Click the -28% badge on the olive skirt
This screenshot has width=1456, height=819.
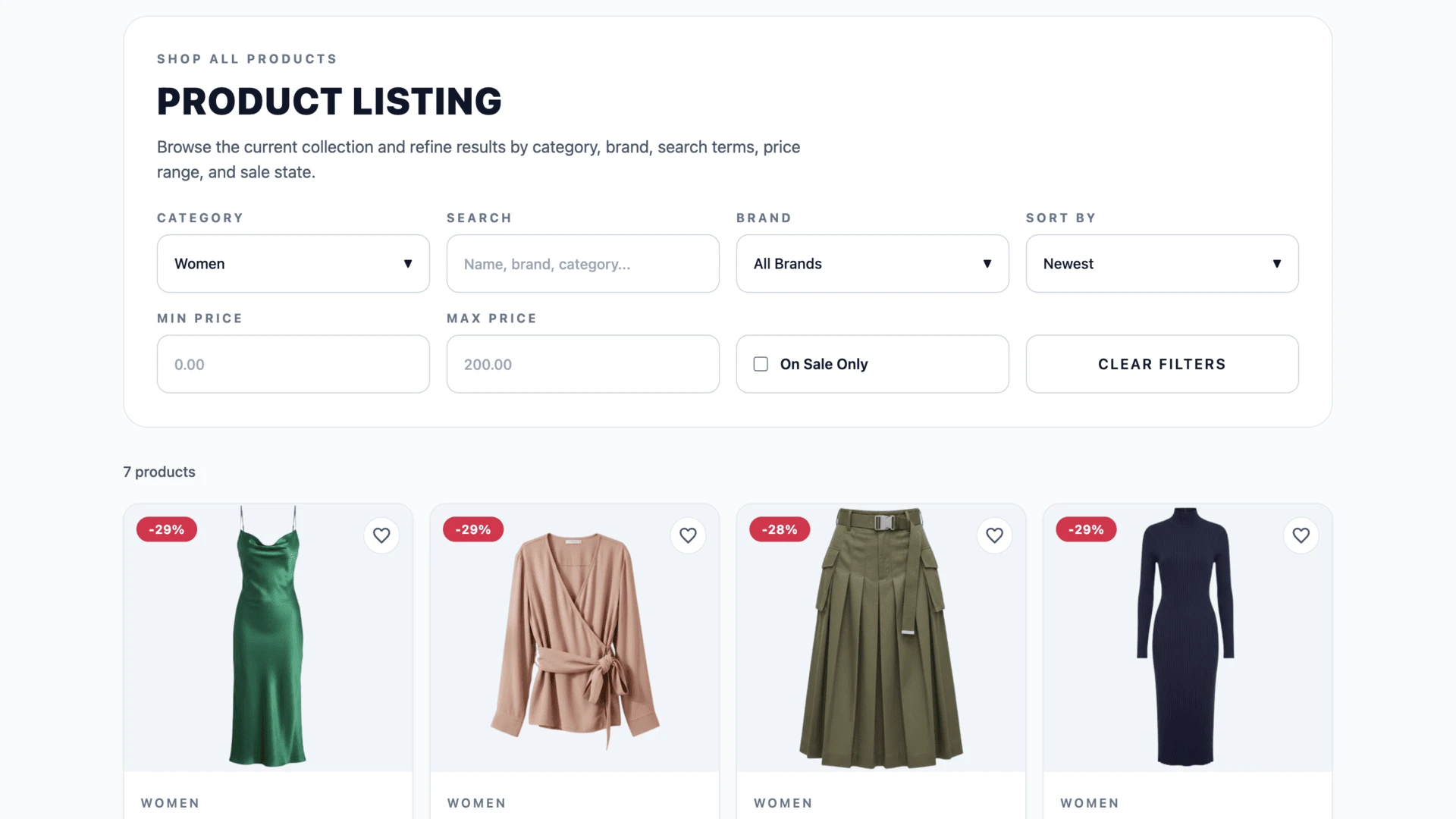click(780, 529)
